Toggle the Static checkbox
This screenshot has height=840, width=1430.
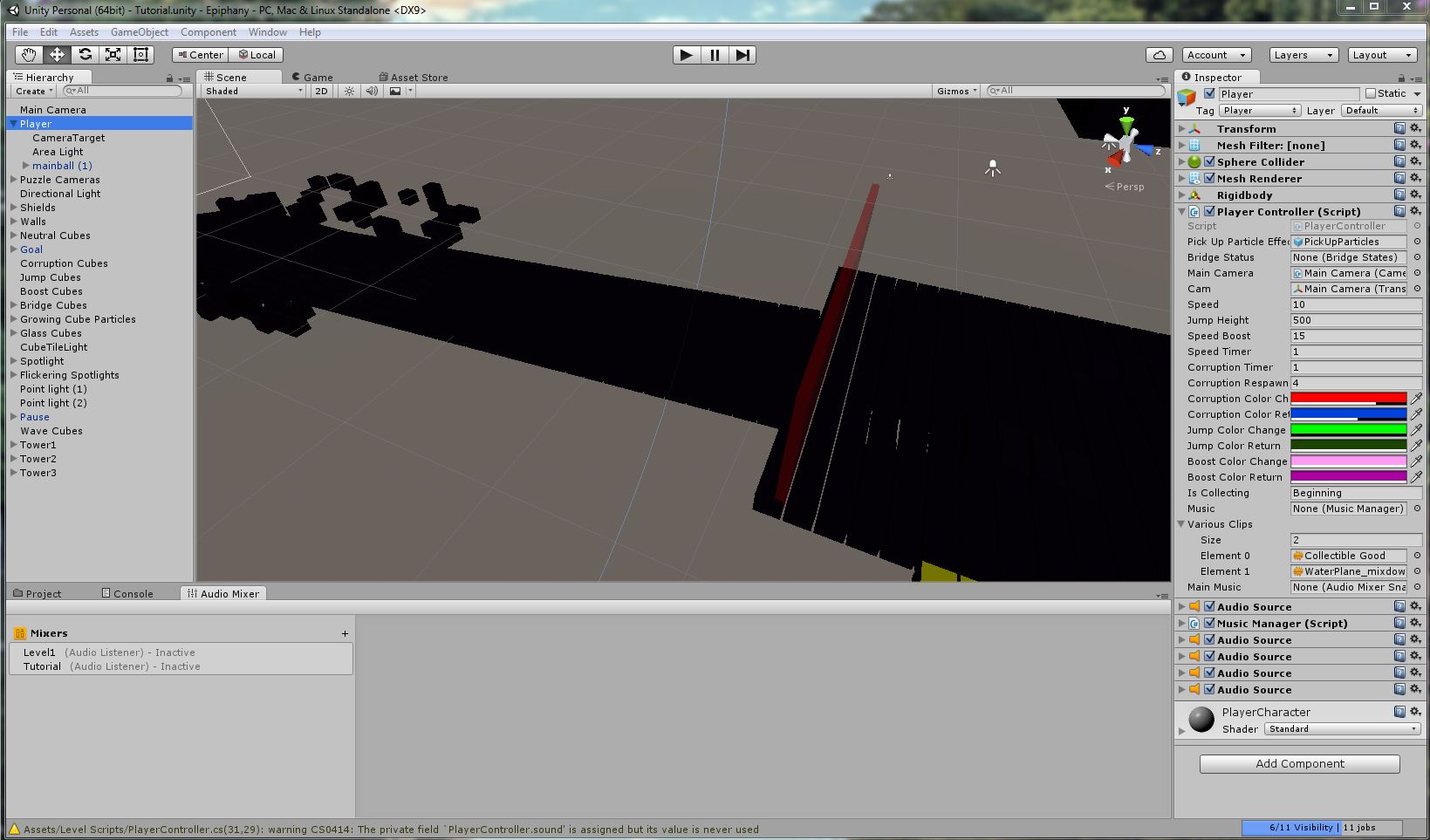tap(1371, 93)
